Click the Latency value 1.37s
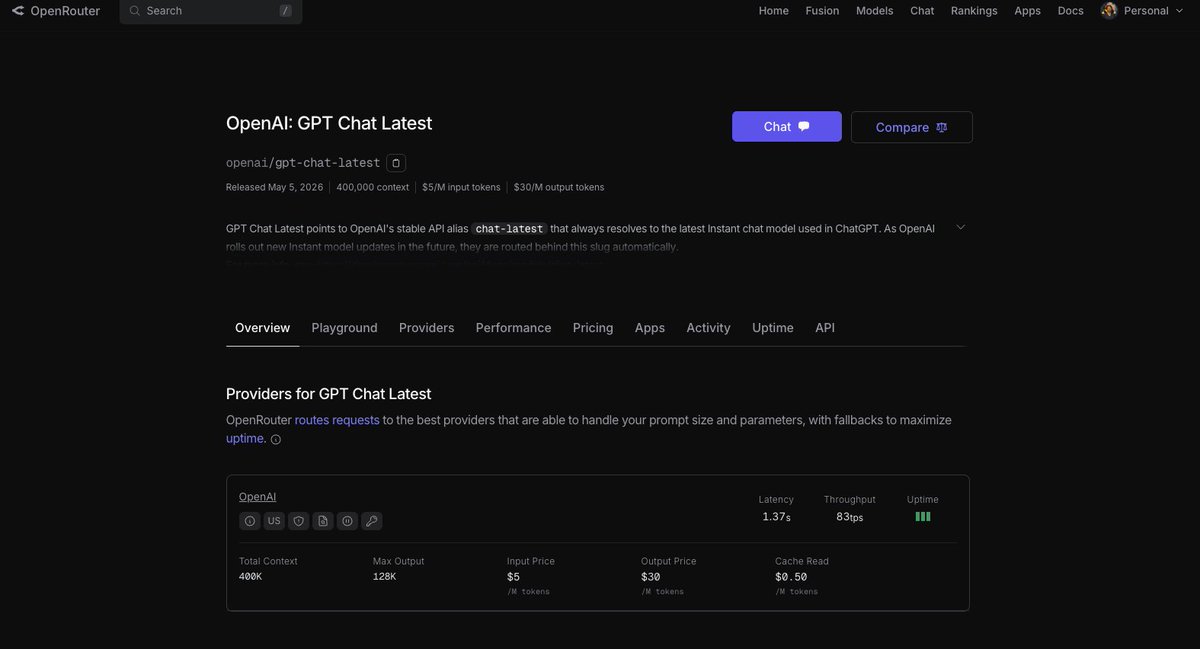 coord(776,517)
